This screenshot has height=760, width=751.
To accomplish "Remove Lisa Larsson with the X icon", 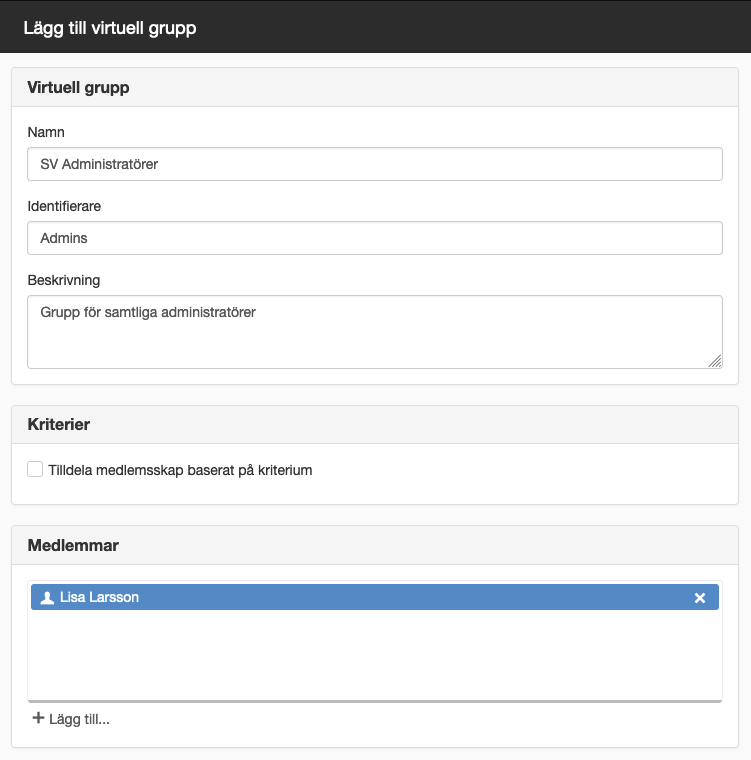I will pos(700,598).
